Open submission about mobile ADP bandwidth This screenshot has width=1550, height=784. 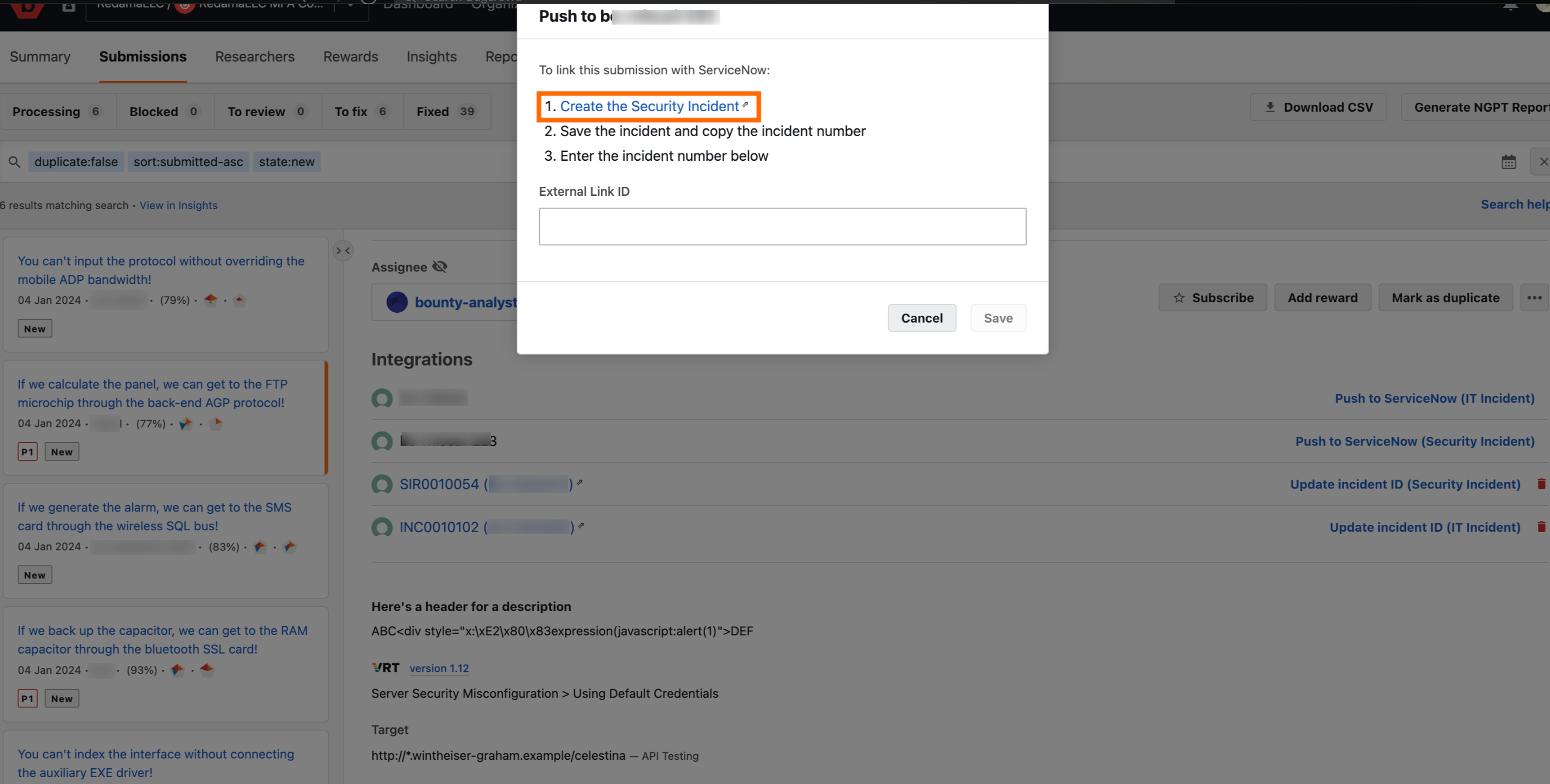click(x=160, y=270)
